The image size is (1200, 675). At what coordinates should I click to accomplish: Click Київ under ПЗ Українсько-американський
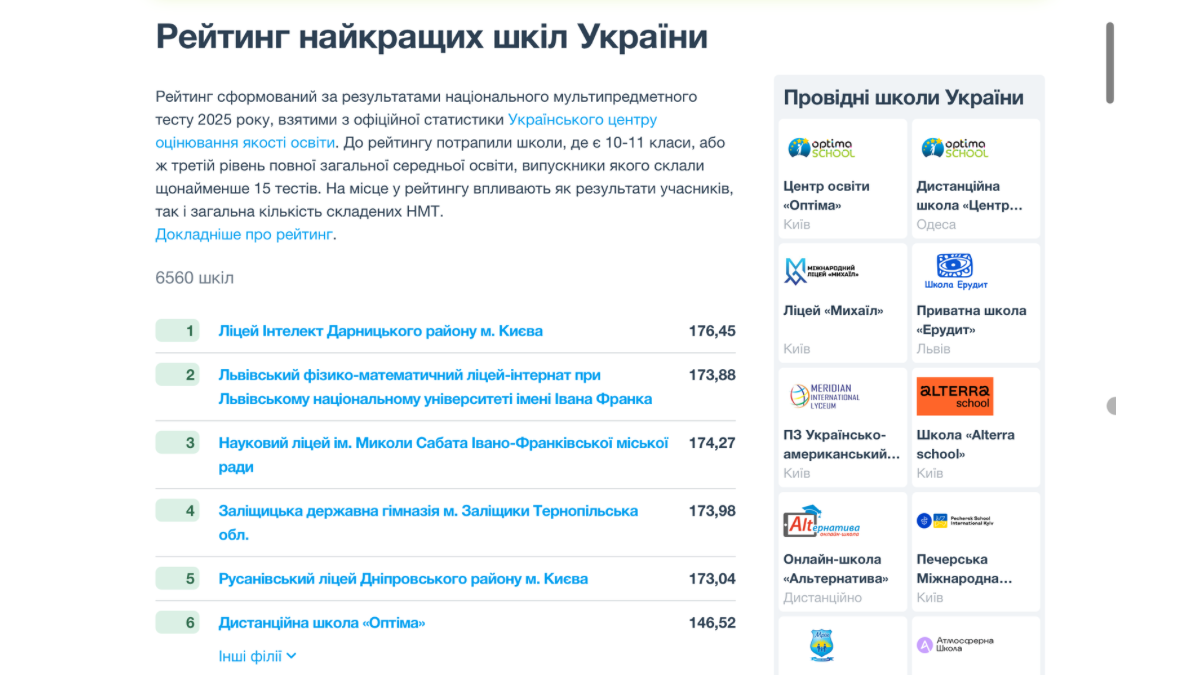797,474
